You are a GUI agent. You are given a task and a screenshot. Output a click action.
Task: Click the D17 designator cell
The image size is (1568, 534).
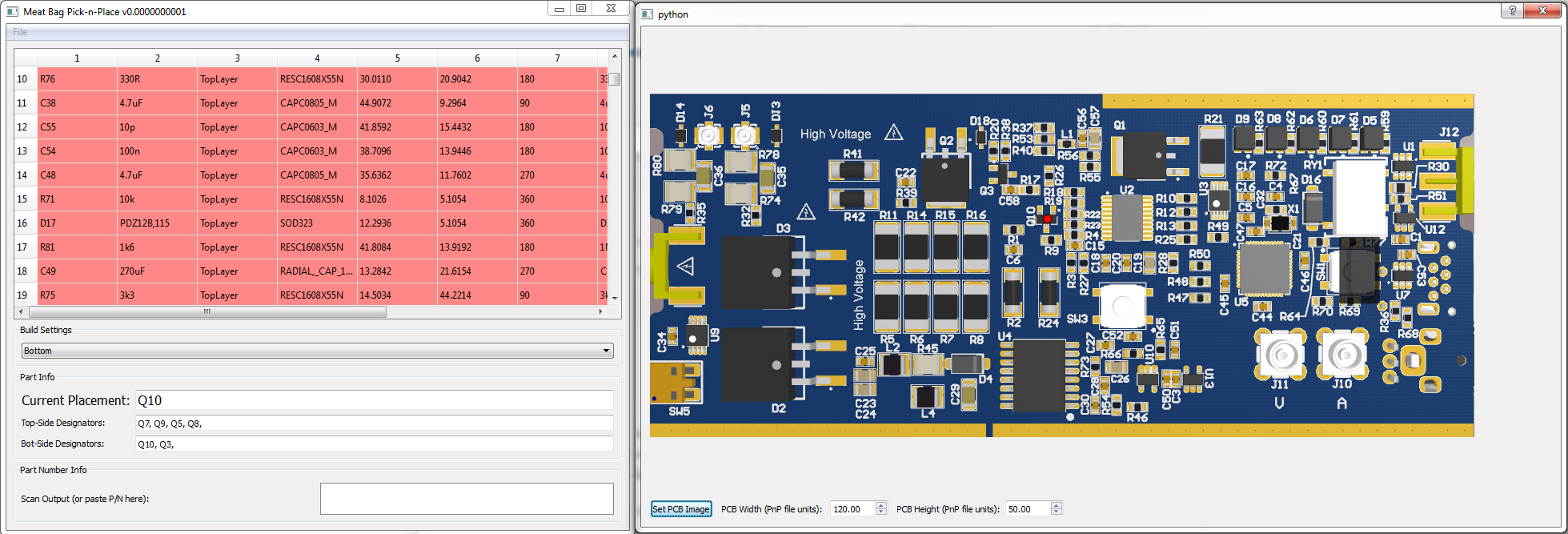[77, 223]
